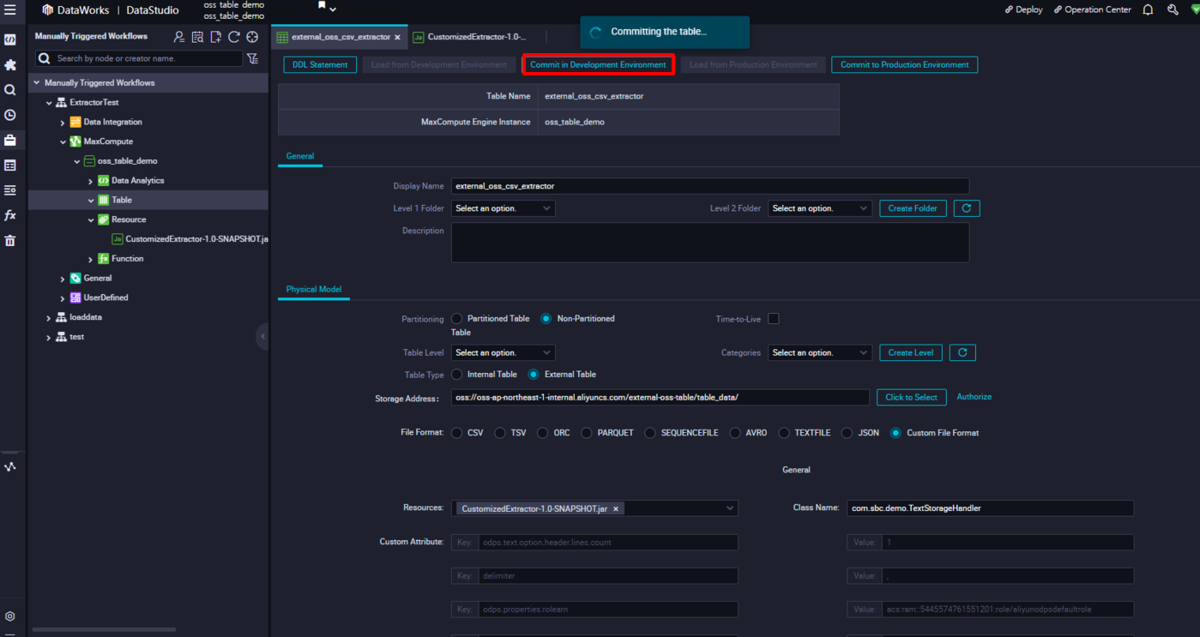
Task: Click the Click to Select button
Action: click(x=912, y=397)
